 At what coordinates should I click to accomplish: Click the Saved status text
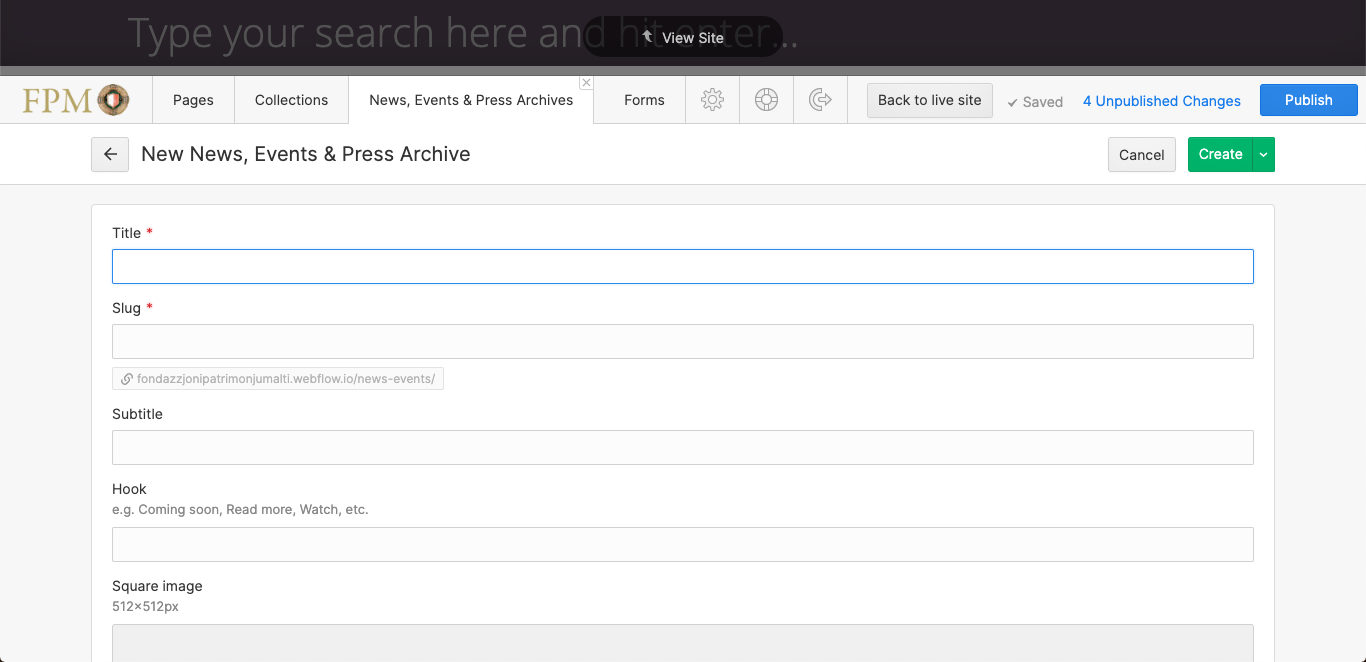coord(1035,102)
